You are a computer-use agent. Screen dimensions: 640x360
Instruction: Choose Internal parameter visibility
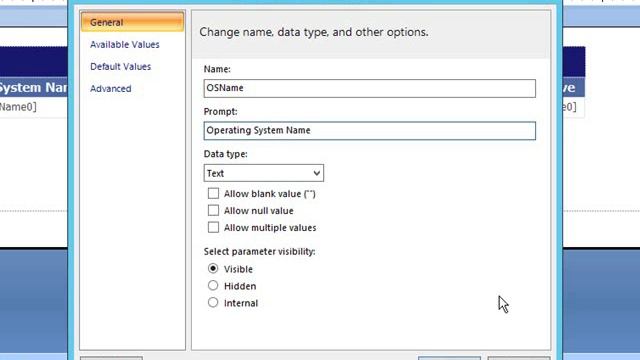[213, 303]
